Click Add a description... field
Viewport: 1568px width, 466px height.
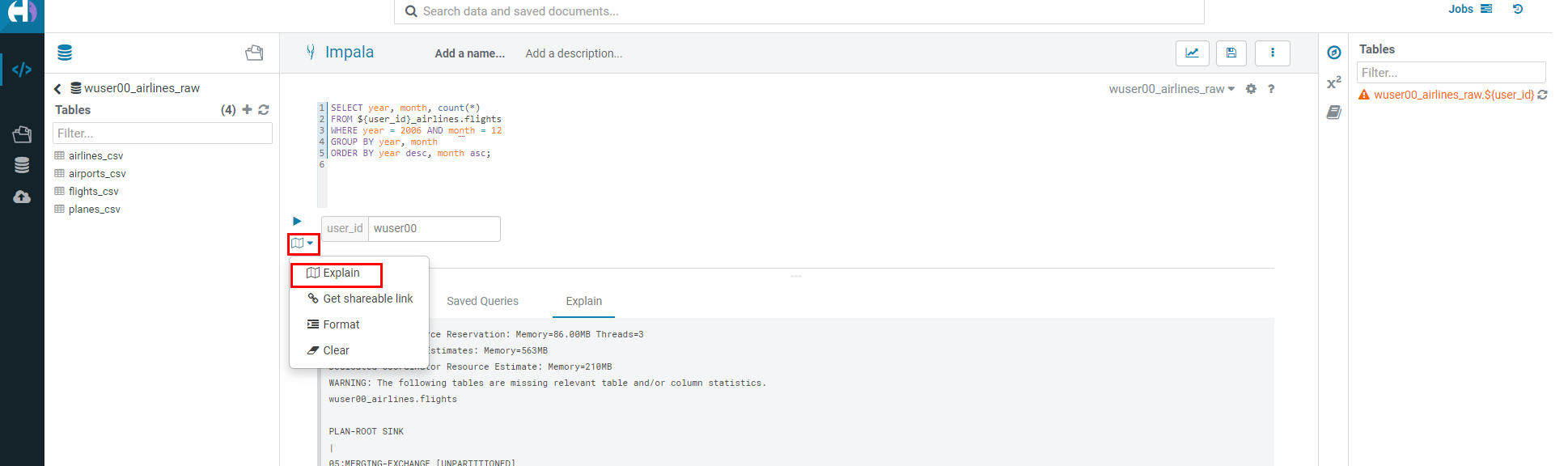(x=574, y=53)
